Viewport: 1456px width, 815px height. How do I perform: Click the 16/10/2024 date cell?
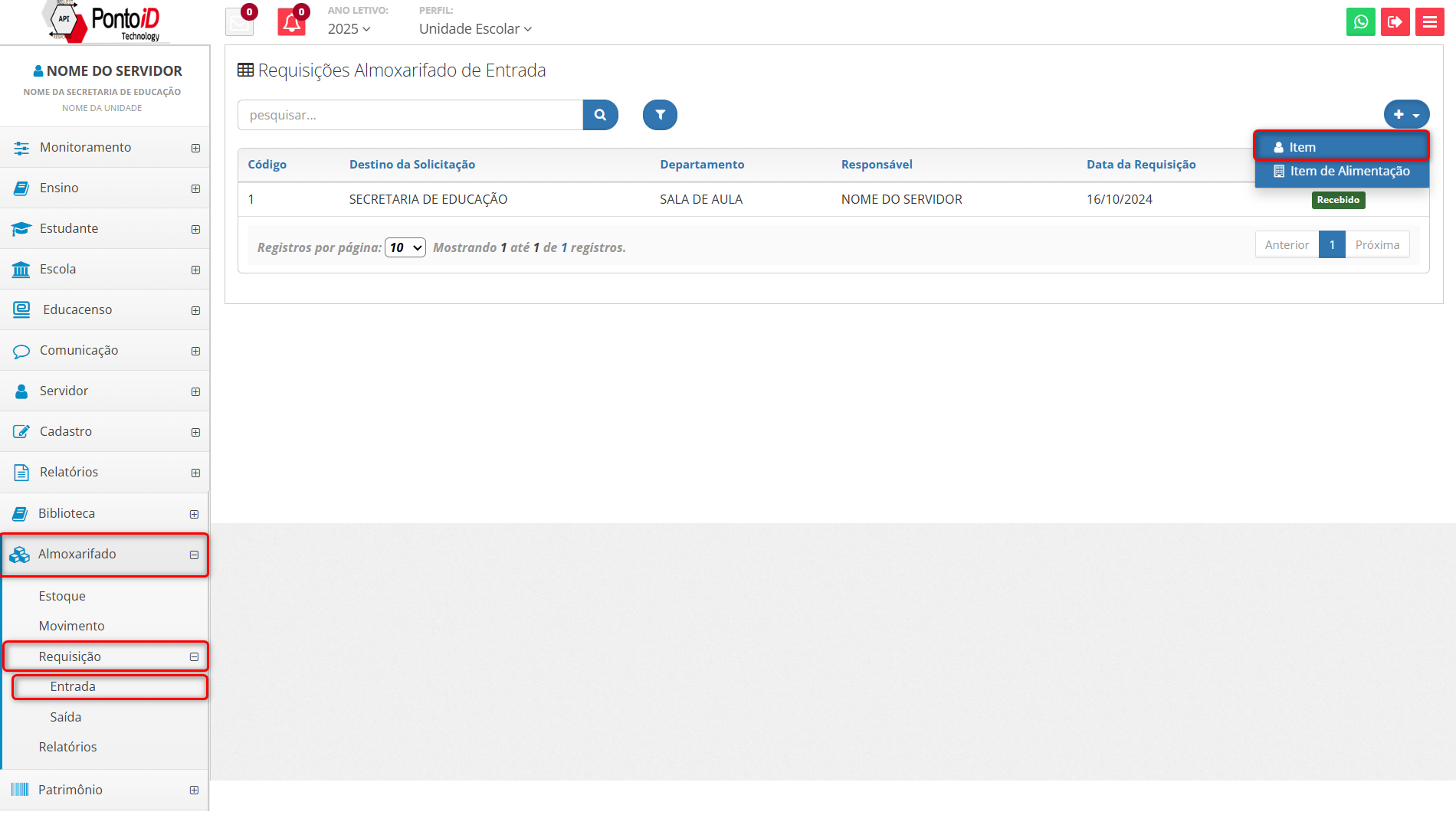[1120, 199]
